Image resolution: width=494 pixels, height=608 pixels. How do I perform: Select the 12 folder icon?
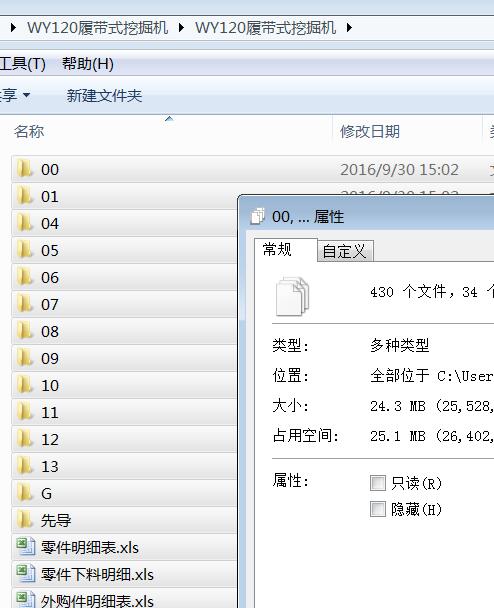coord(25,439)
